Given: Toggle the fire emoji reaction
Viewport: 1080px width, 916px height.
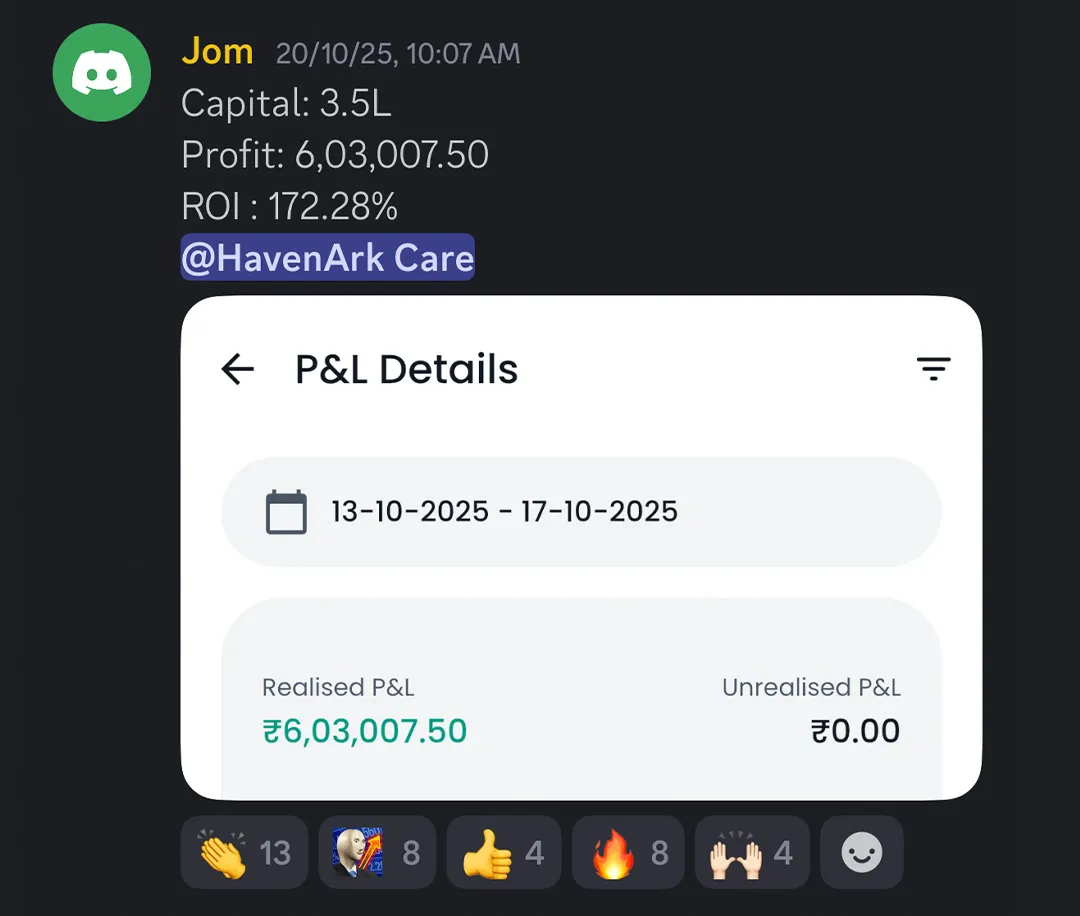Looking at the screenshot, I should click(x=628, y=853).
